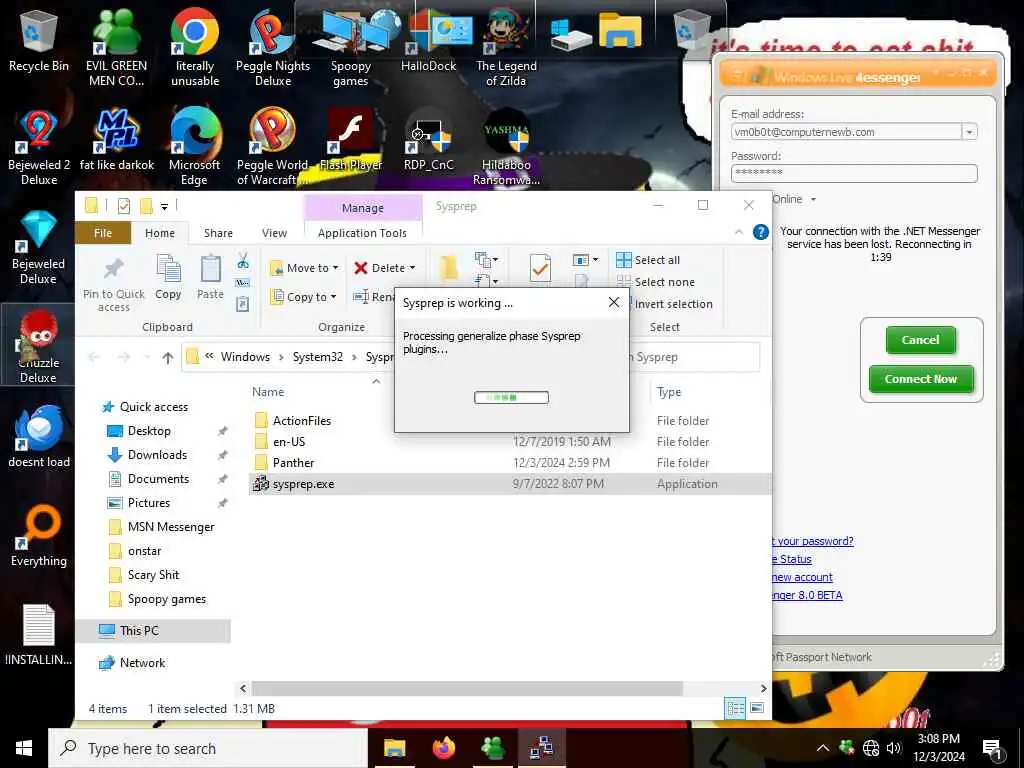Click Select all in the ribbon

tap(648, 260)
